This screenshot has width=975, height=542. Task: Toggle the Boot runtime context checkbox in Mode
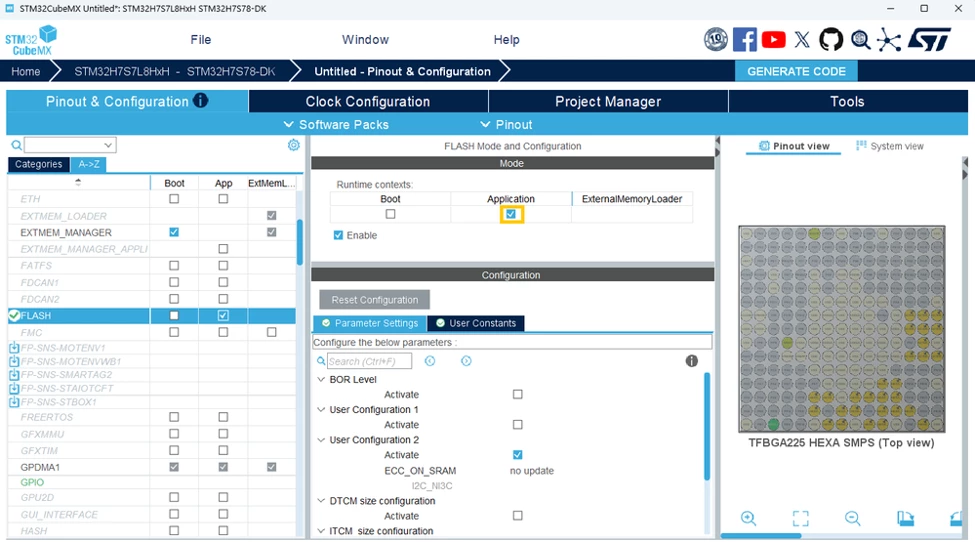click(390, 214)
